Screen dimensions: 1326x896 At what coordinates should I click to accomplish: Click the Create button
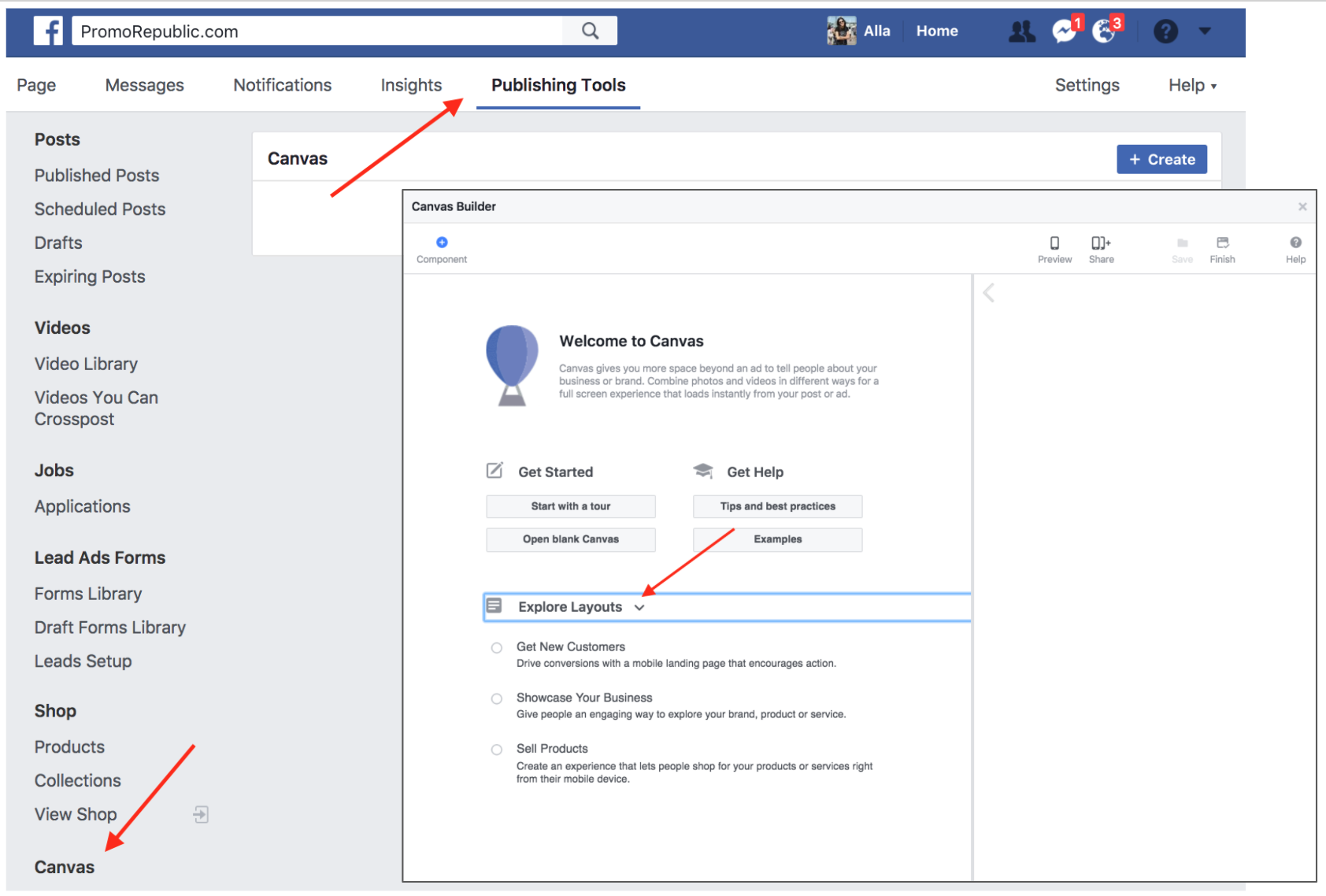pos(1161,159)
